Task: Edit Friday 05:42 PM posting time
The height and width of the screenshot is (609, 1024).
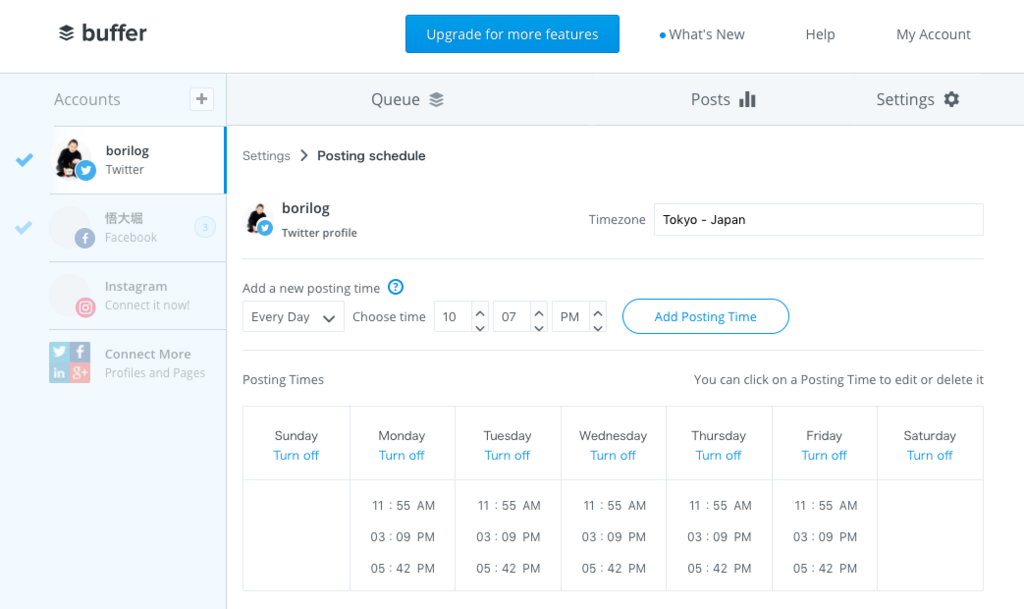Action: [825, 568]
